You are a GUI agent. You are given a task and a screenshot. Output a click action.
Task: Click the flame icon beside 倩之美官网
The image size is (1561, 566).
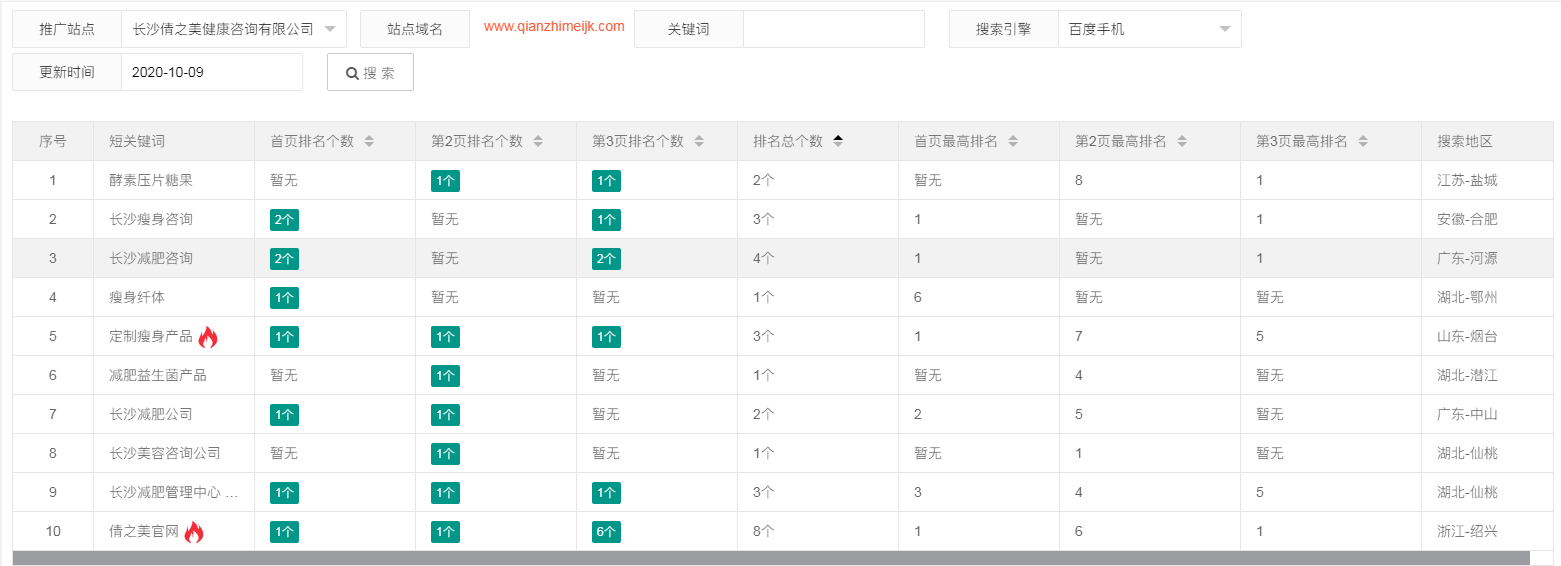(x=194, y=532)
